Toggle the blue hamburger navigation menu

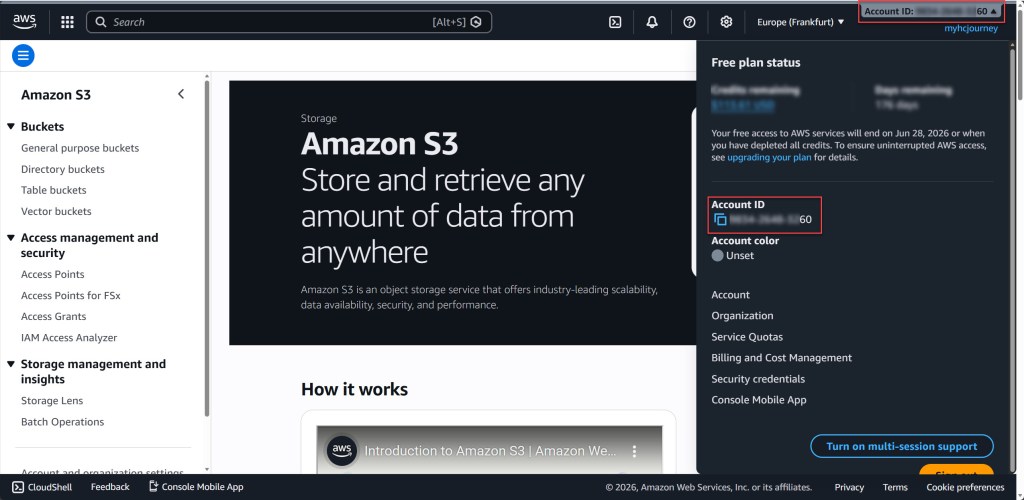tap(23, 56)
